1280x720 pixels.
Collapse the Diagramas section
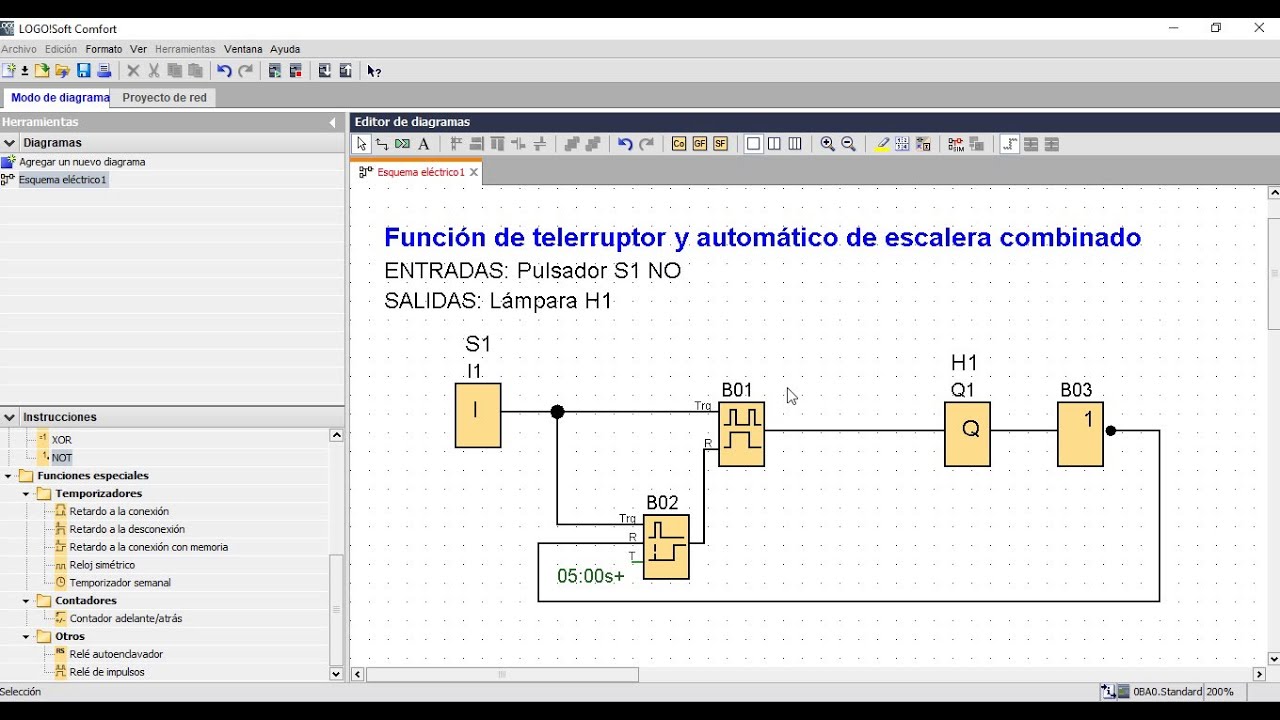click(9, 143)
